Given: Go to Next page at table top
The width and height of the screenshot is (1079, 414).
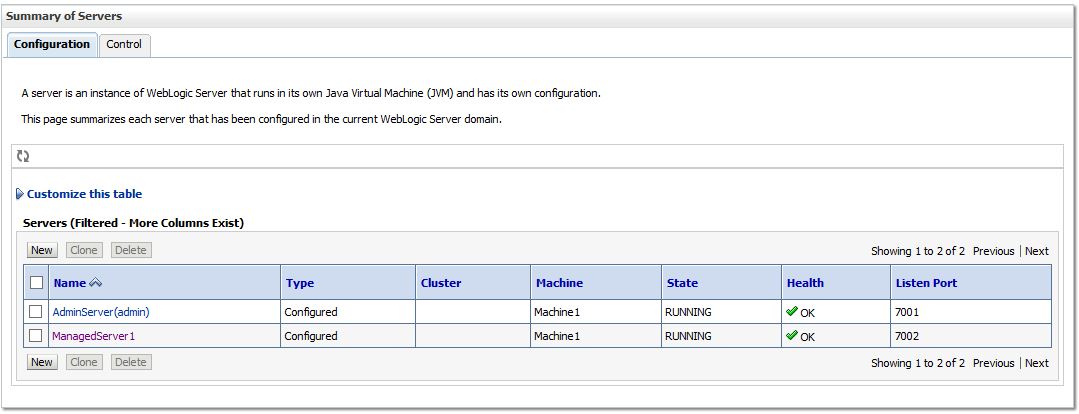Looking at the screenshot, I should (x=1037, y=251).
